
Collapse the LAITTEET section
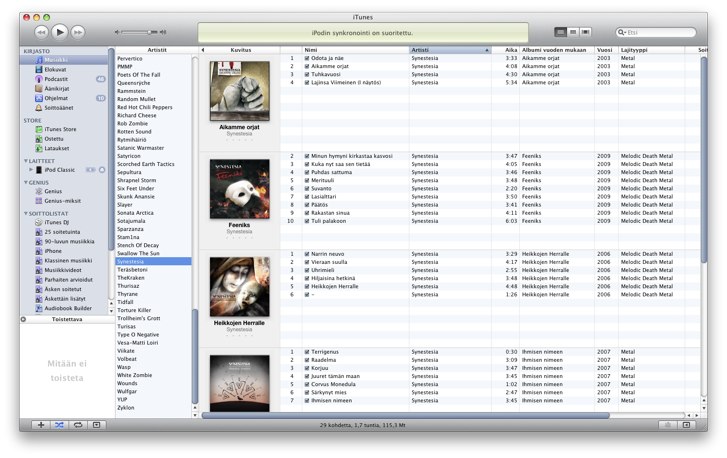[x=26, y=161]
